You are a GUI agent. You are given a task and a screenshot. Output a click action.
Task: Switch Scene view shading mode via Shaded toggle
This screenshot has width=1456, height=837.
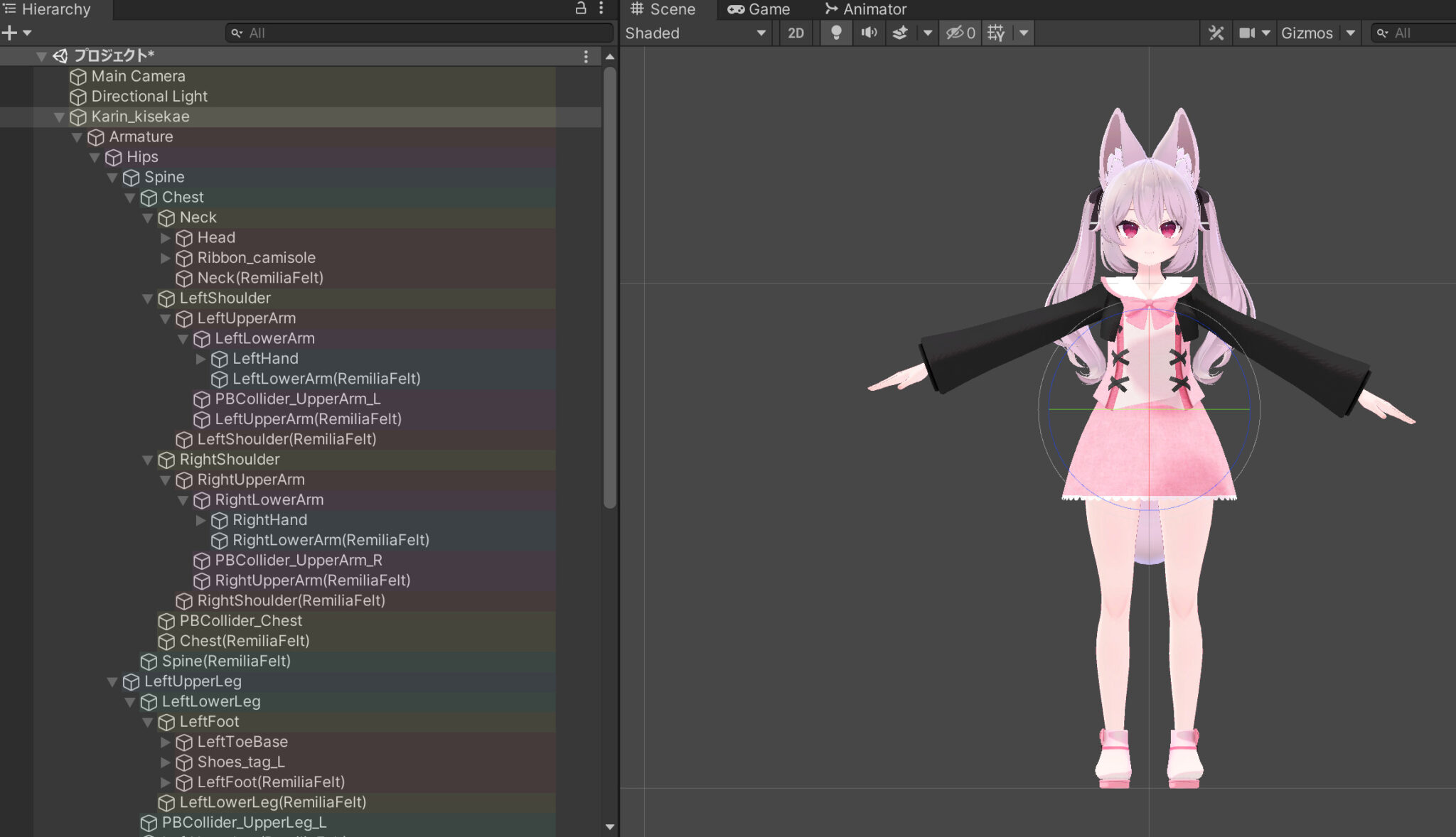pos(693,33)
